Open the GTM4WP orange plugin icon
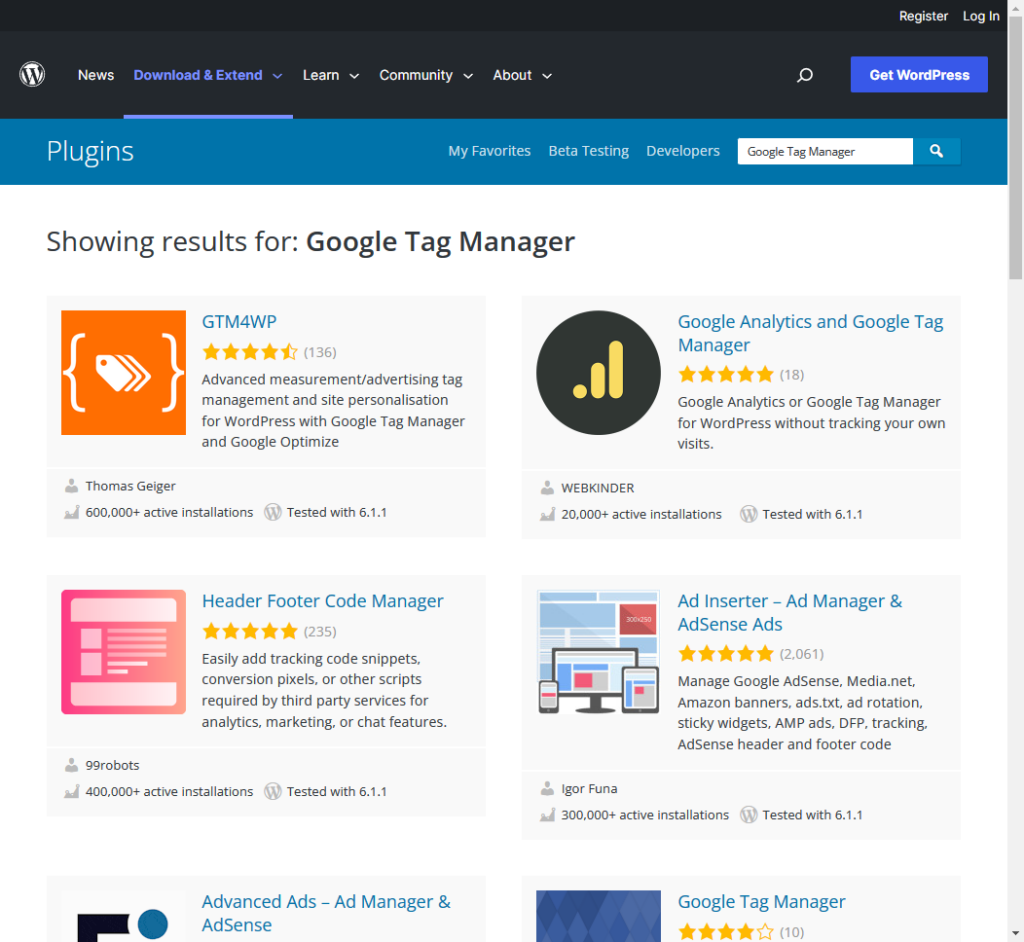Image resolution: width=1024 pixels, height=942 pixels. 123,372
